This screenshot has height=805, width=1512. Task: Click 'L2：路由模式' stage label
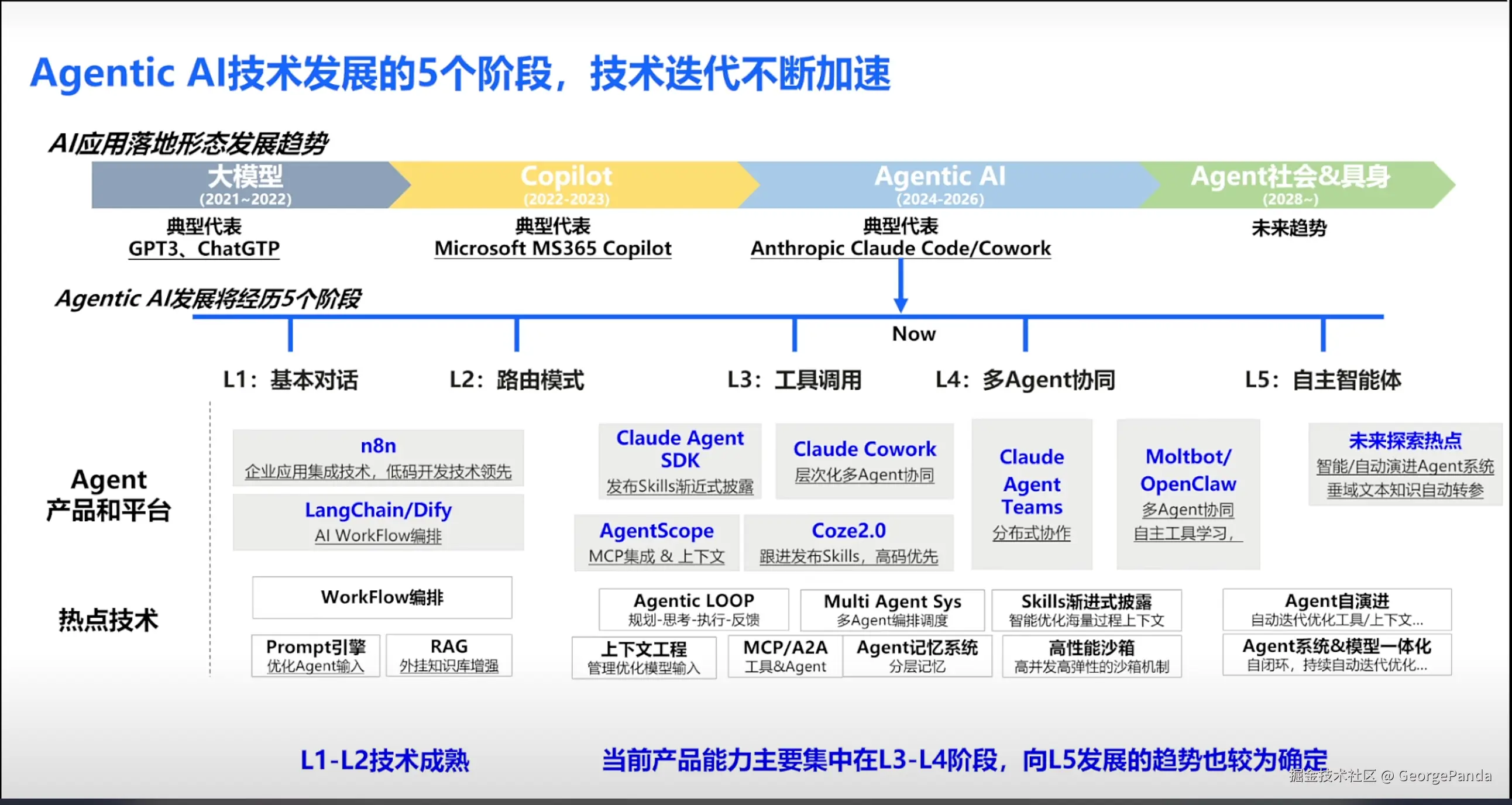(517, 380)
